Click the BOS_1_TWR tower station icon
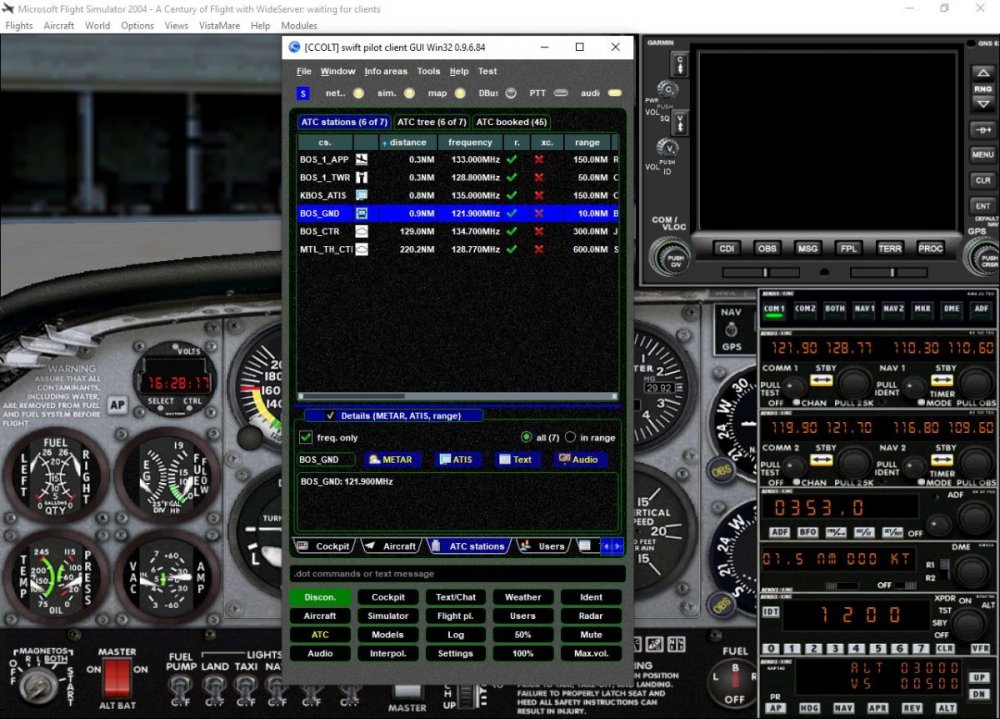 pyautogui.click(x=361, y=177)
